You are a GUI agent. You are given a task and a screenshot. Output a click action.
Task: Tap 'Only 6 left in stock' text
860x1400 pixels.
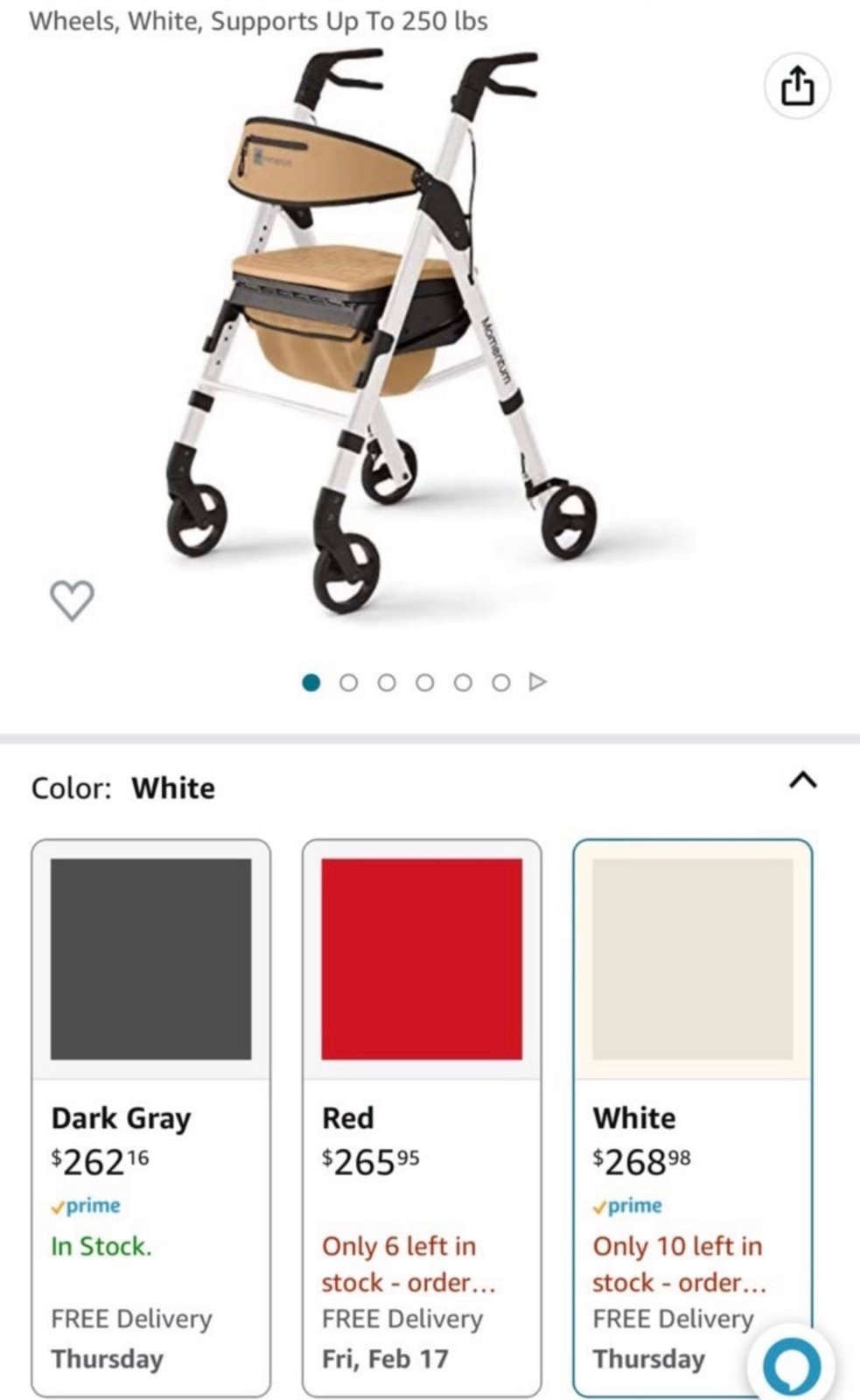tap(409, 1263)
